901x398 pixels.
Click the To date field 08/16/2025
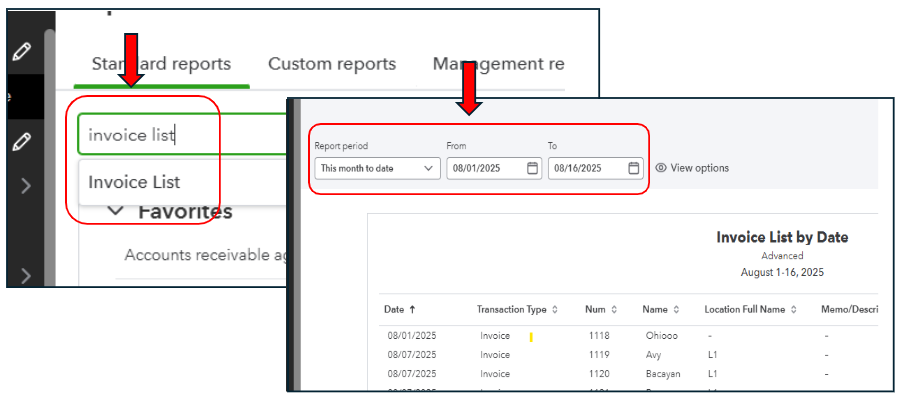(x=595, y=168)
